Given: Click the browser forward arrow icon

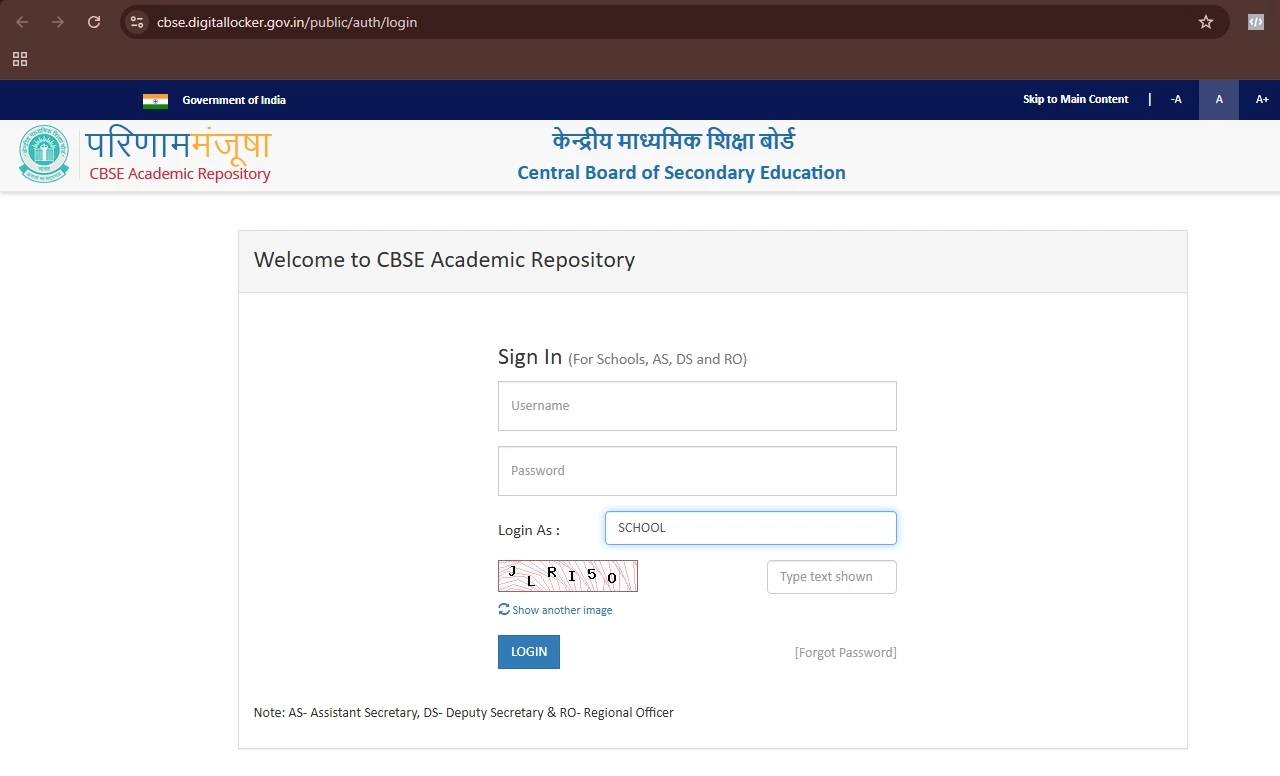Looking at the screenshot, I should [x=58, y=22].
